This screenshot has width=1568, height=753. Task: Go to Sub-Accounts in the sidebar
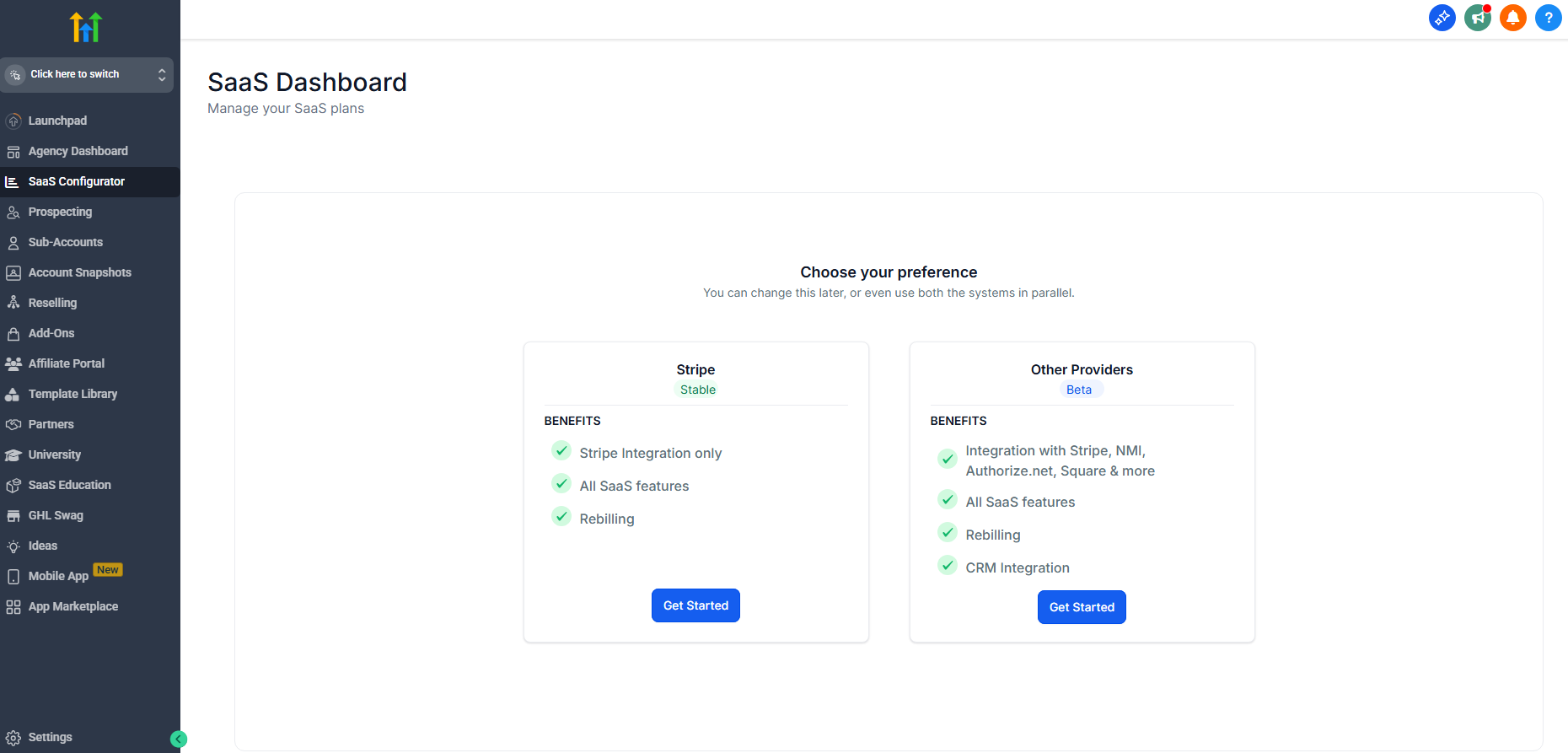pos(65,242)
